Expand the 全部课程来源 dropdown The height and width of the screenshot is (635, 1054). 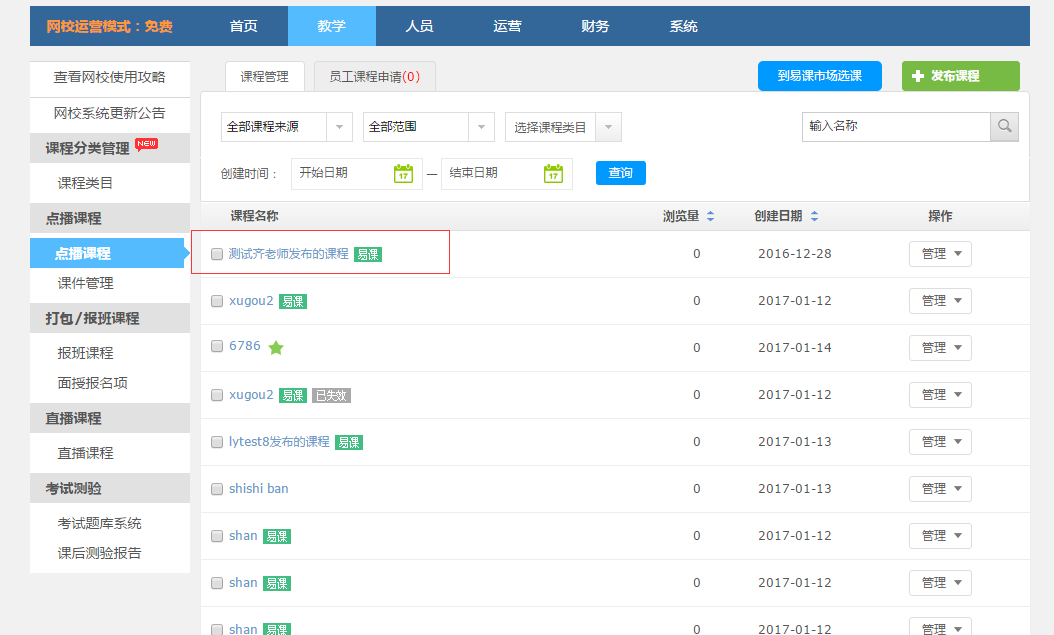click(286, 127)
